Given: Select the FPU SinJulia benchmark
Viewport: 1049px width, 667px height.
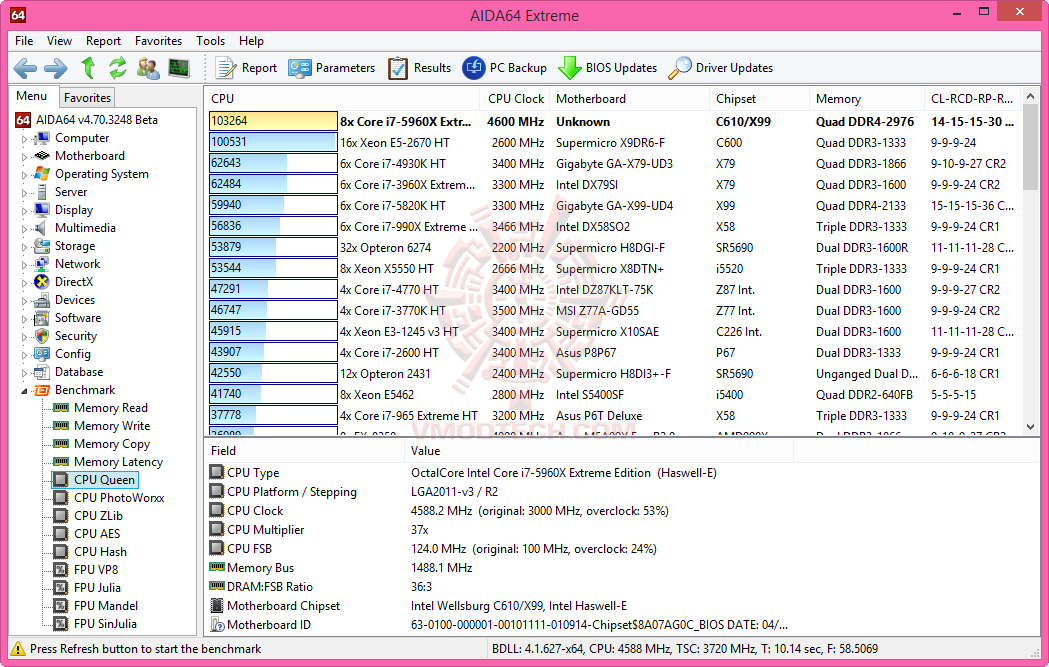Looking at the screenshot, I should 105,624.
